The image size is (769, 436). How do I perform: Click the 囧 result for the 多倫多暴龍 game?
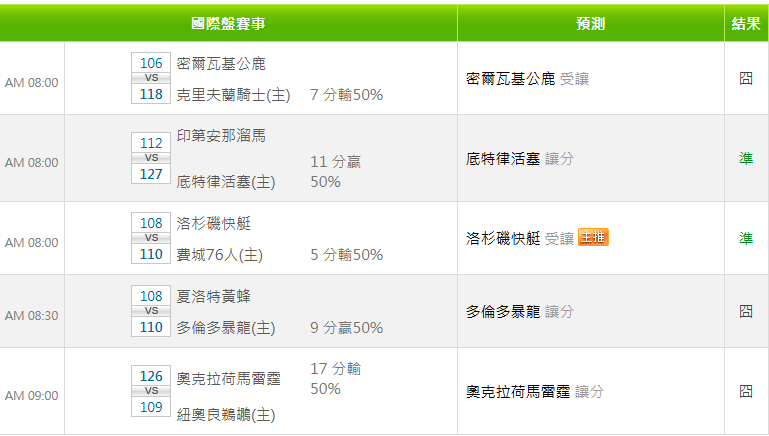[x=746, y=311]
